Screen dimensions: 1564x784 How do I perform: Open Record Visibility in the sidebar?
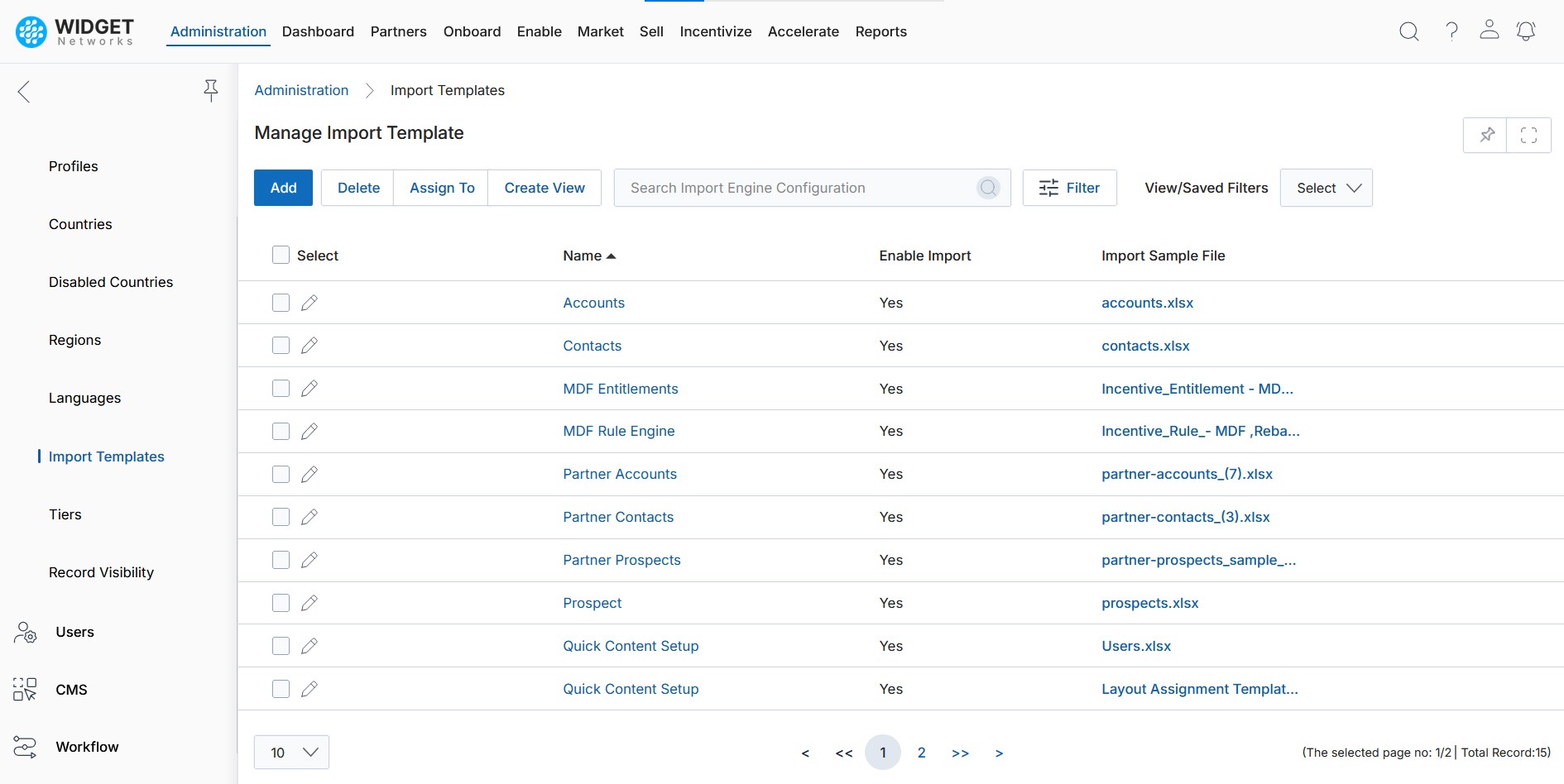[x=101, y=572]
